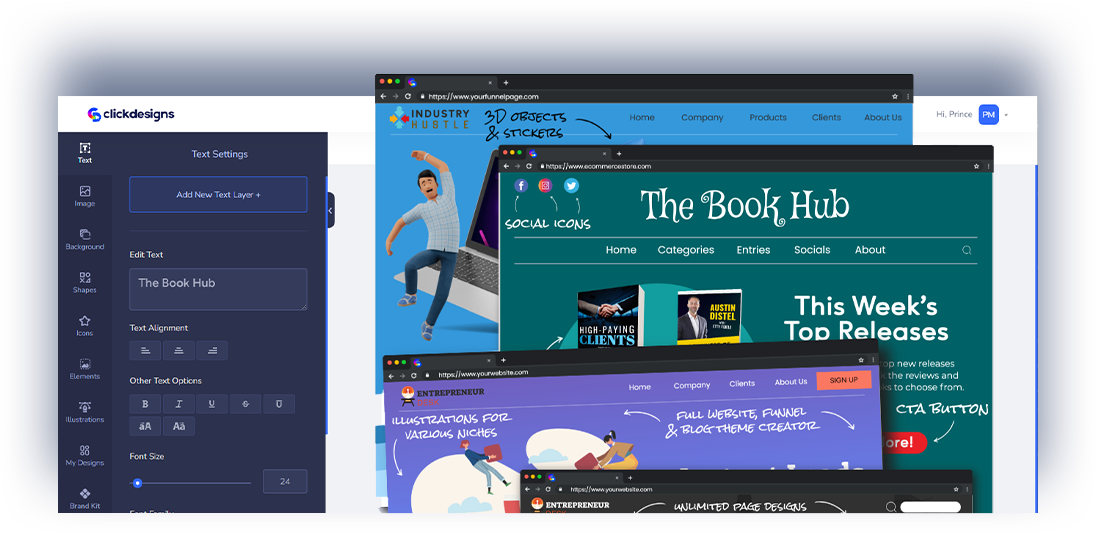
Task: Click the font size value field showing 24
Action: (x=285, y=481)
